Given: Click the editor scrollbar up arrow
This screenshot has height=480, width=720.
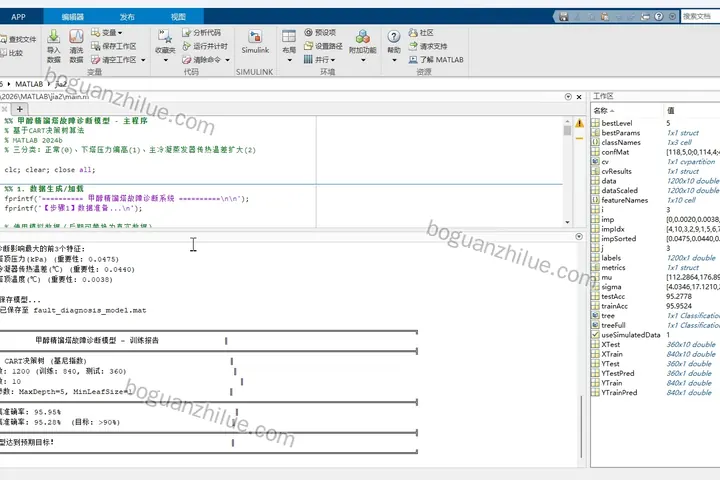Looking at the screenshot, I should [567, 122].
